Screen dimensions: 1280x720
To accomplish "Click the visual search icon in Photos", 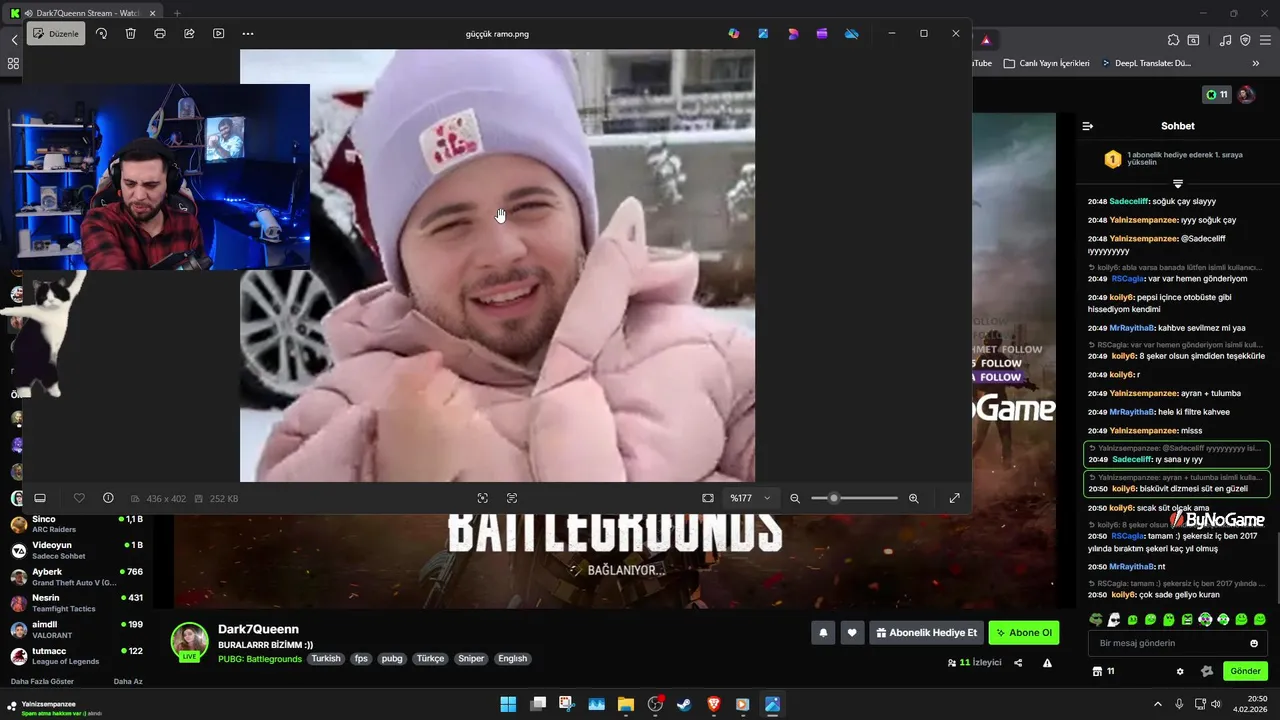I will 482,498.
